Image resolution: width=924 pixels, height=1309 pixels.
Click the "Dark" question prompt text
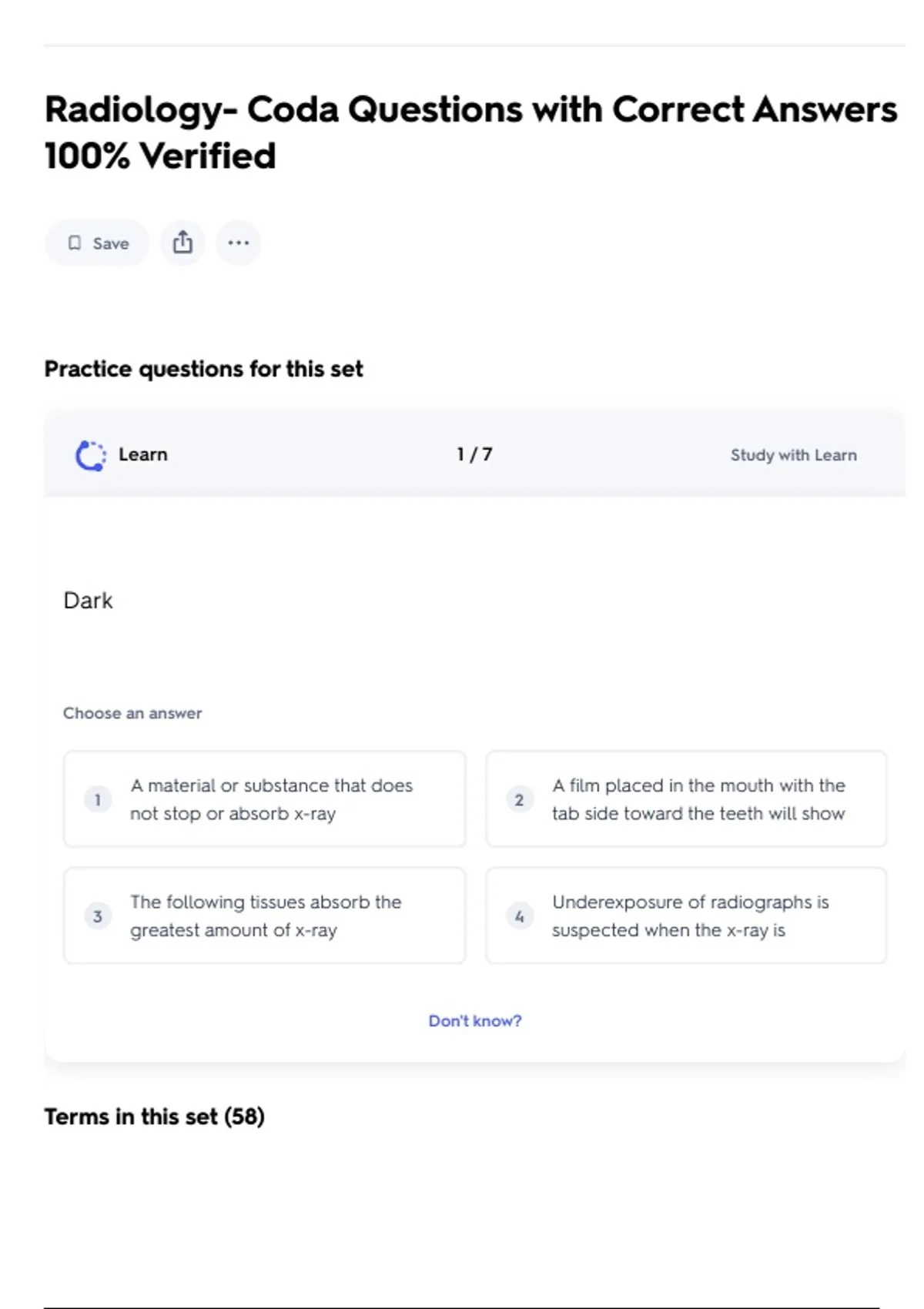[x=88, y=601]
